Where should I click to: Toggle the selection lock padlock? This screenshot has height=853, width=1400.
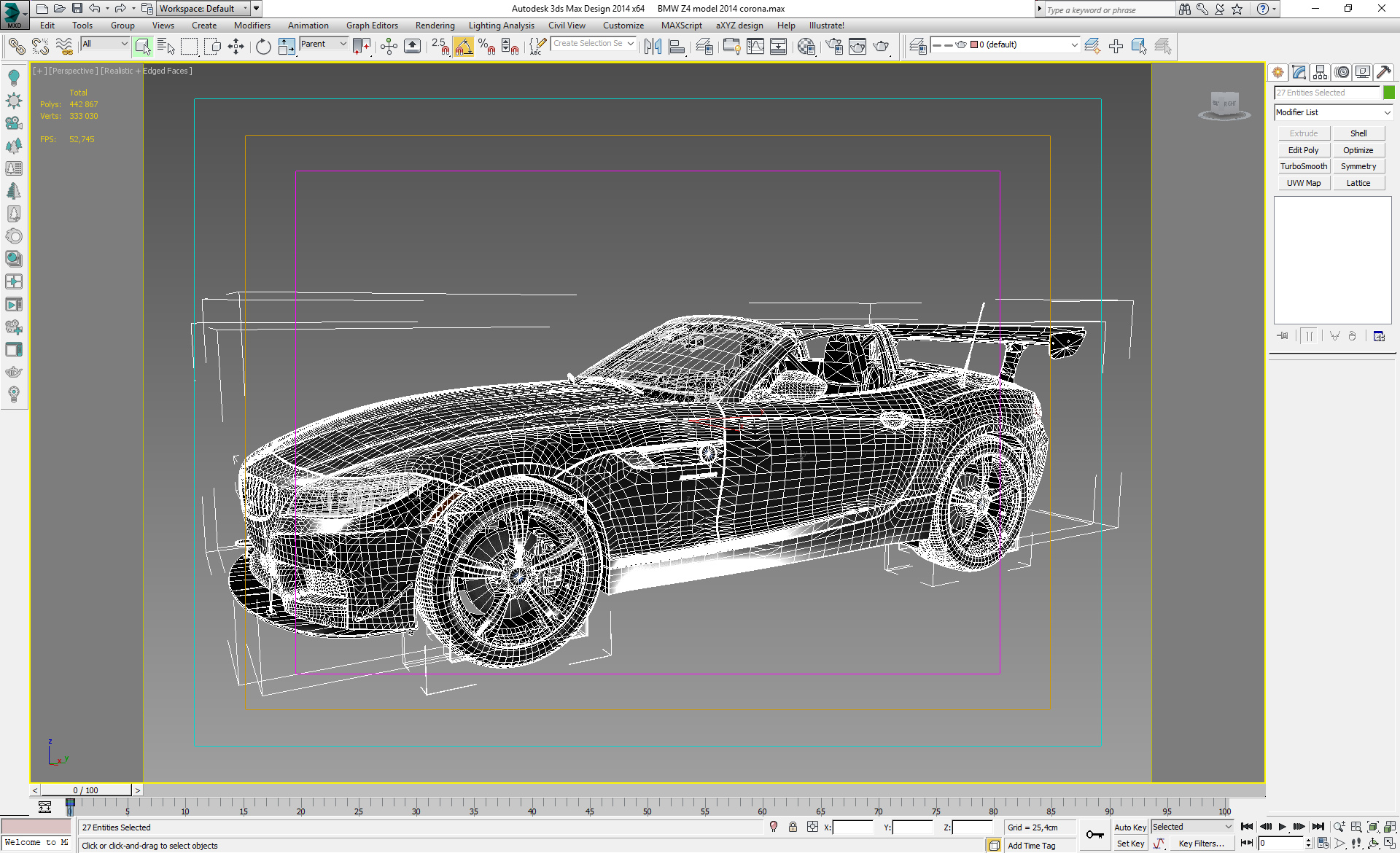793,827
